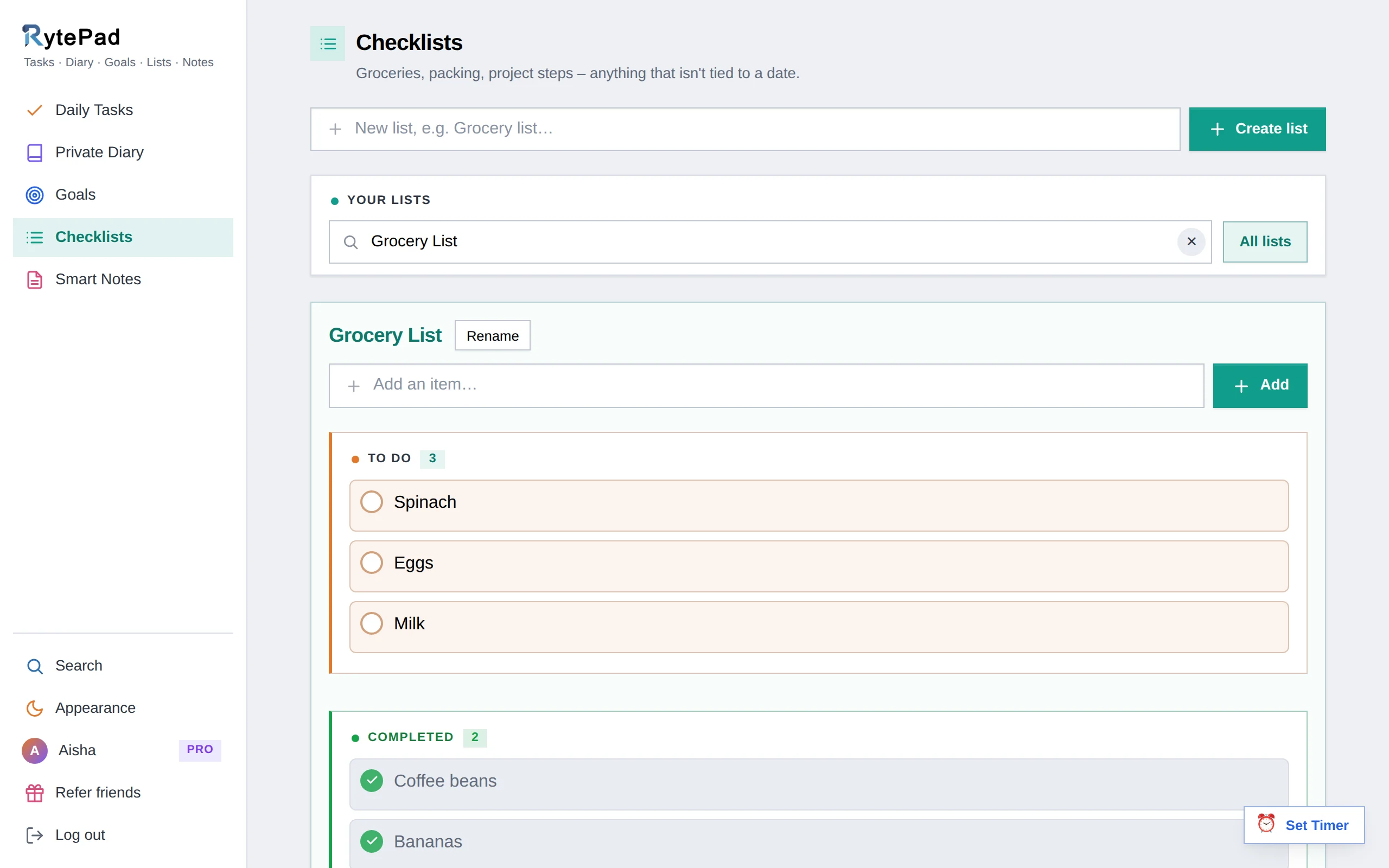Click the alarm clock Set Timer icon
1389x868 pixels.
pos(1266,824)
